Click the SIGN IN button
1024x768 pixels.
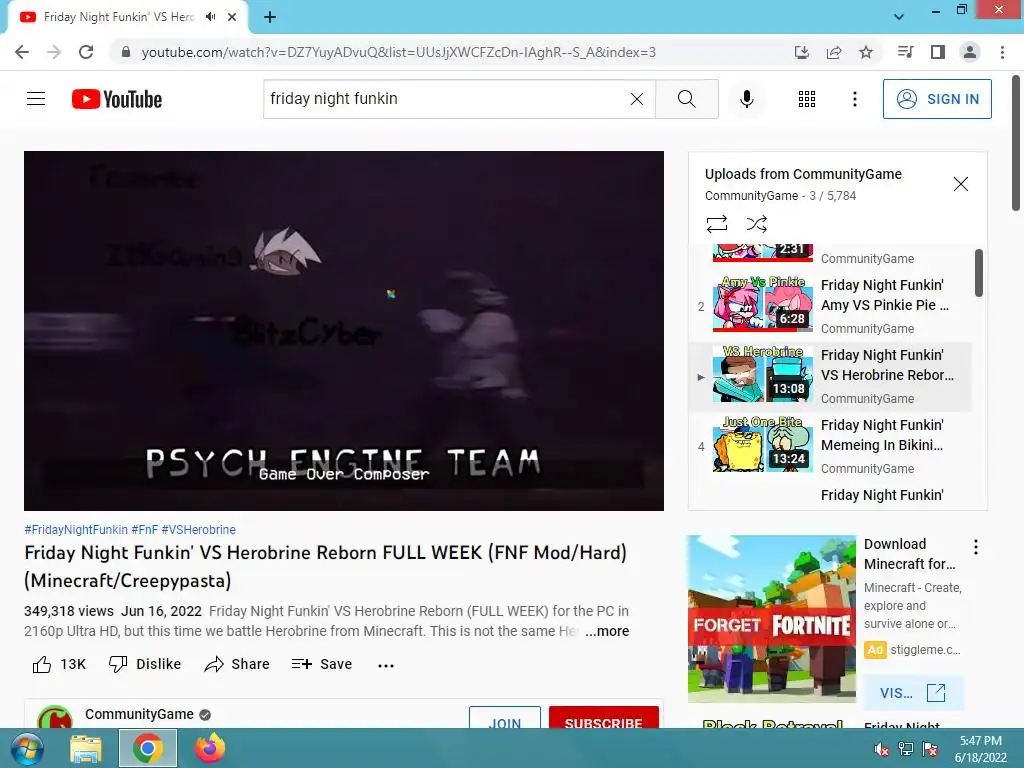[937, 99]
